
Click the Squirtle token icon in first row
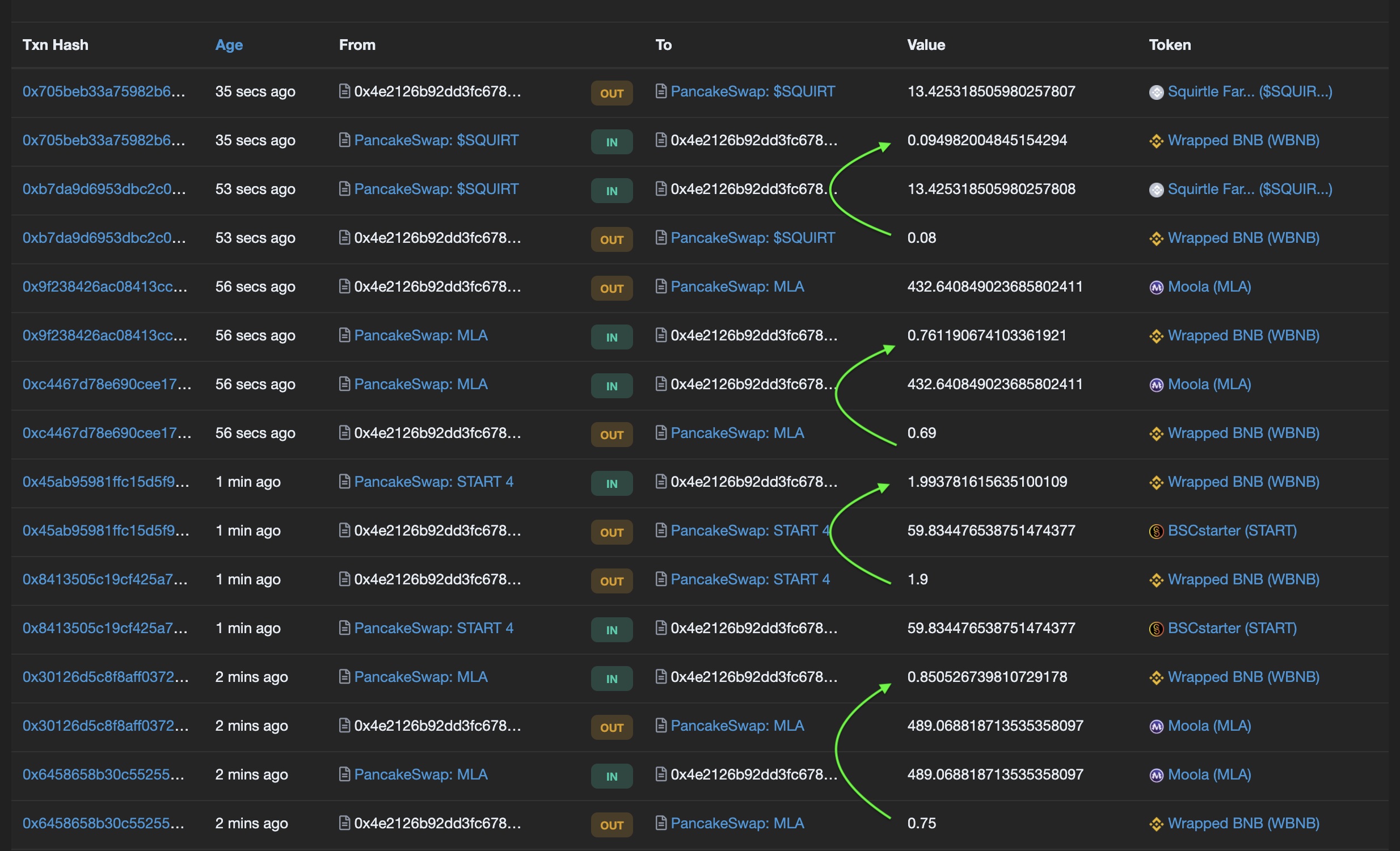[x=1156, y=92]
